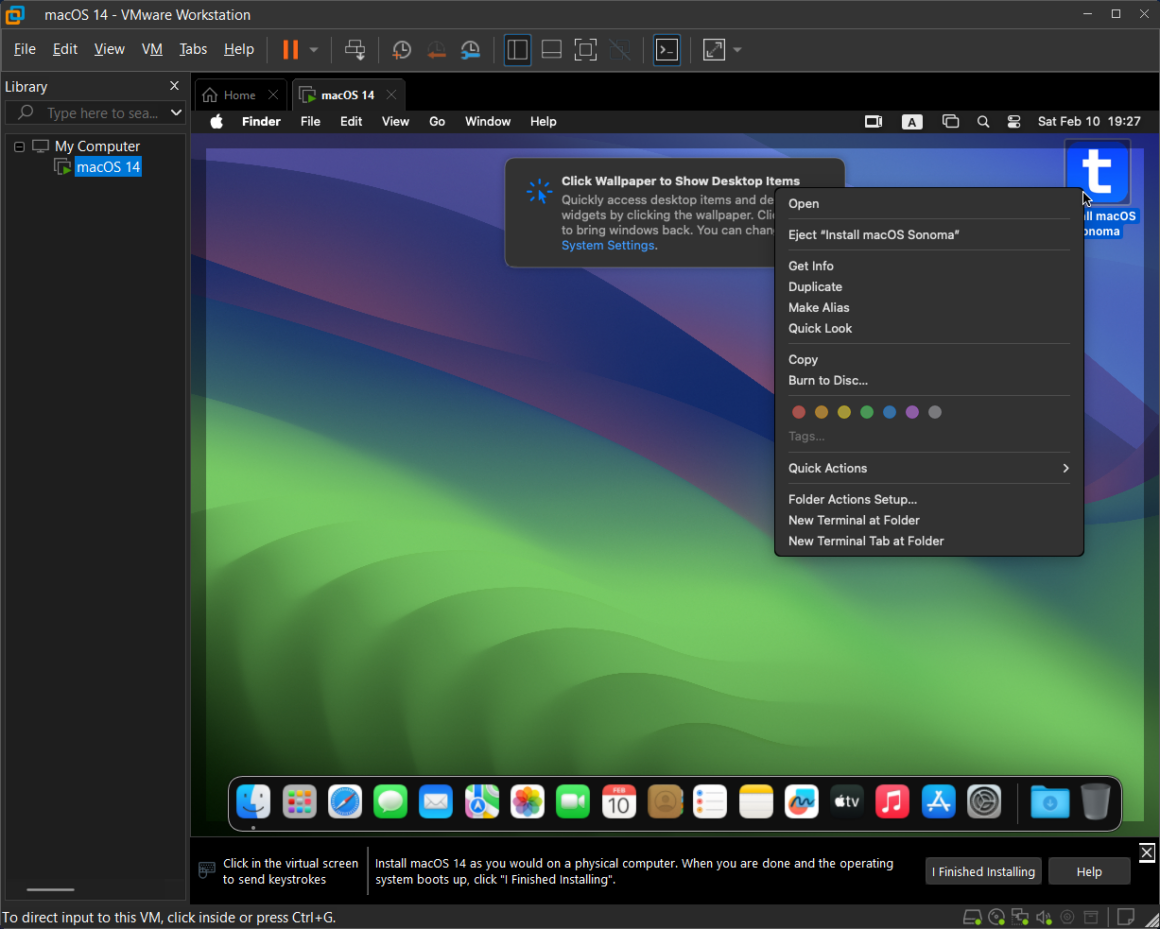Open the Apple menu in the guest
The image size is (1160, 929).
pos(217,121)
